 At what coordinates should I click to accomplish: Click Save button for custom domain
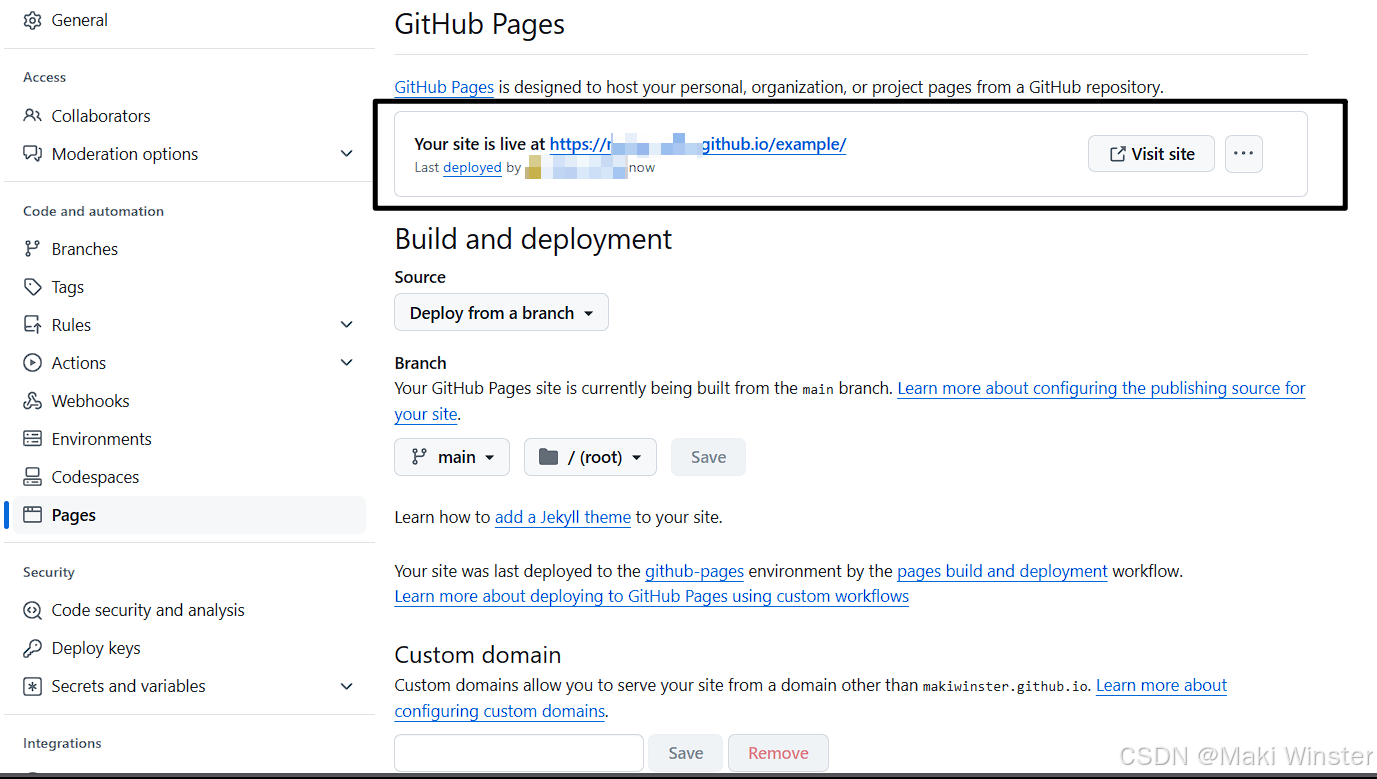coord(685,753)
